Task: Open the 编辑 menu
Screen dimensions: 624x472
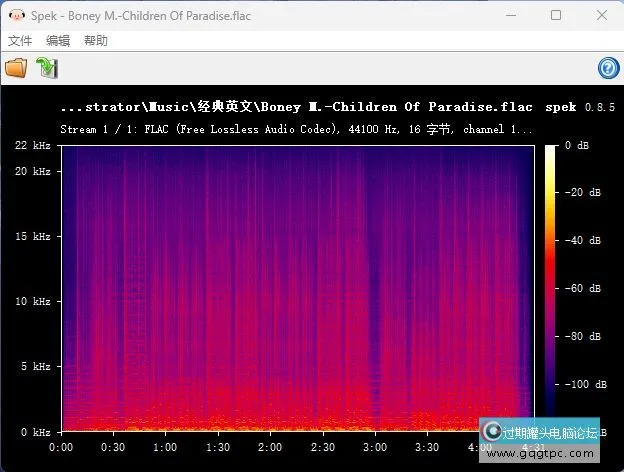Action: coord(58,41)
